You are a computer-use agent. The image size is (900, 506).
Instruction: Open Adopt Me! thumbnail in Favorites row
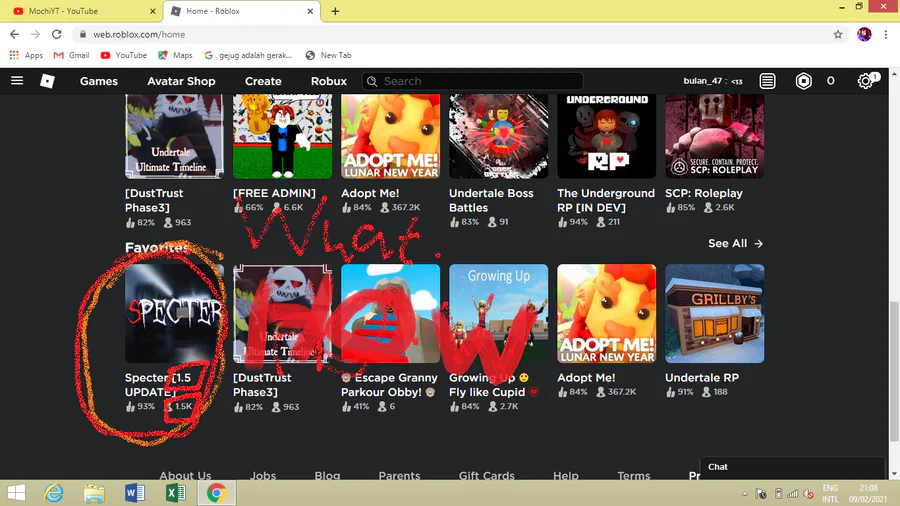tap(607, 313)
